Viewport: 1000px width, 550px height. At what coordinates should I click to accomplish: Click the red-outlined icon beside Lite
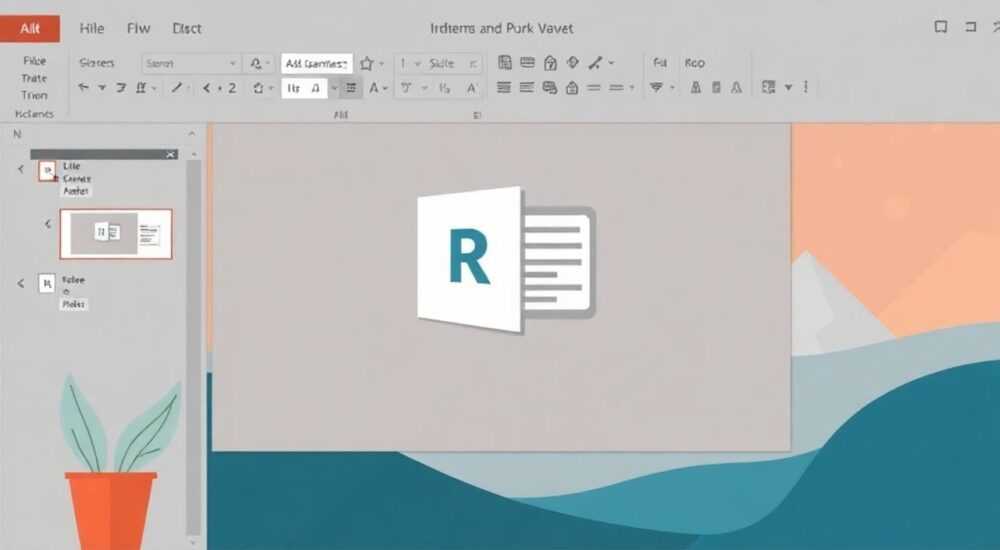47,170
